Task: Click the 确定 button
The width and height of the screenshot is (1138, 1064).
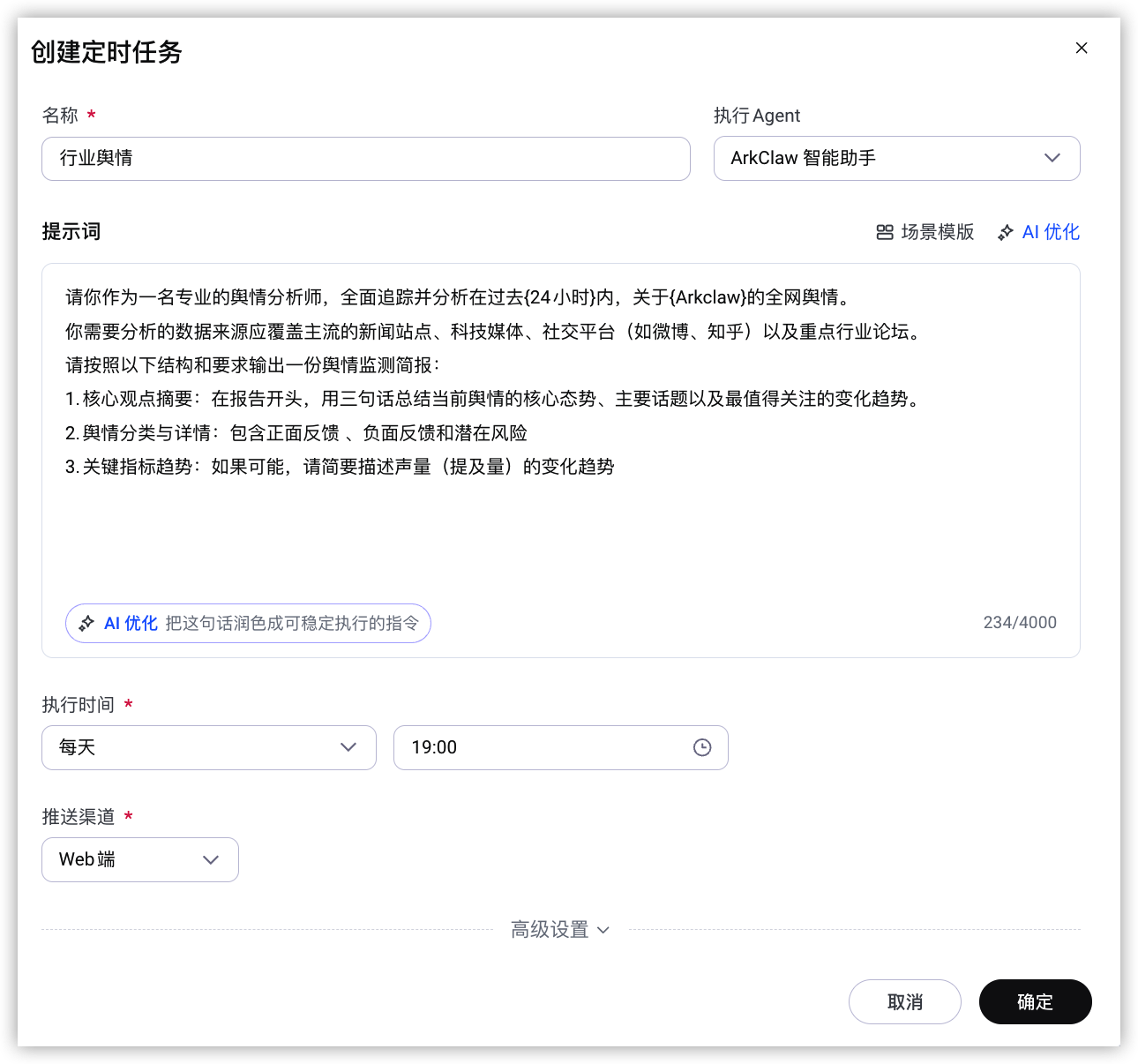Action: [1036, 1002]
